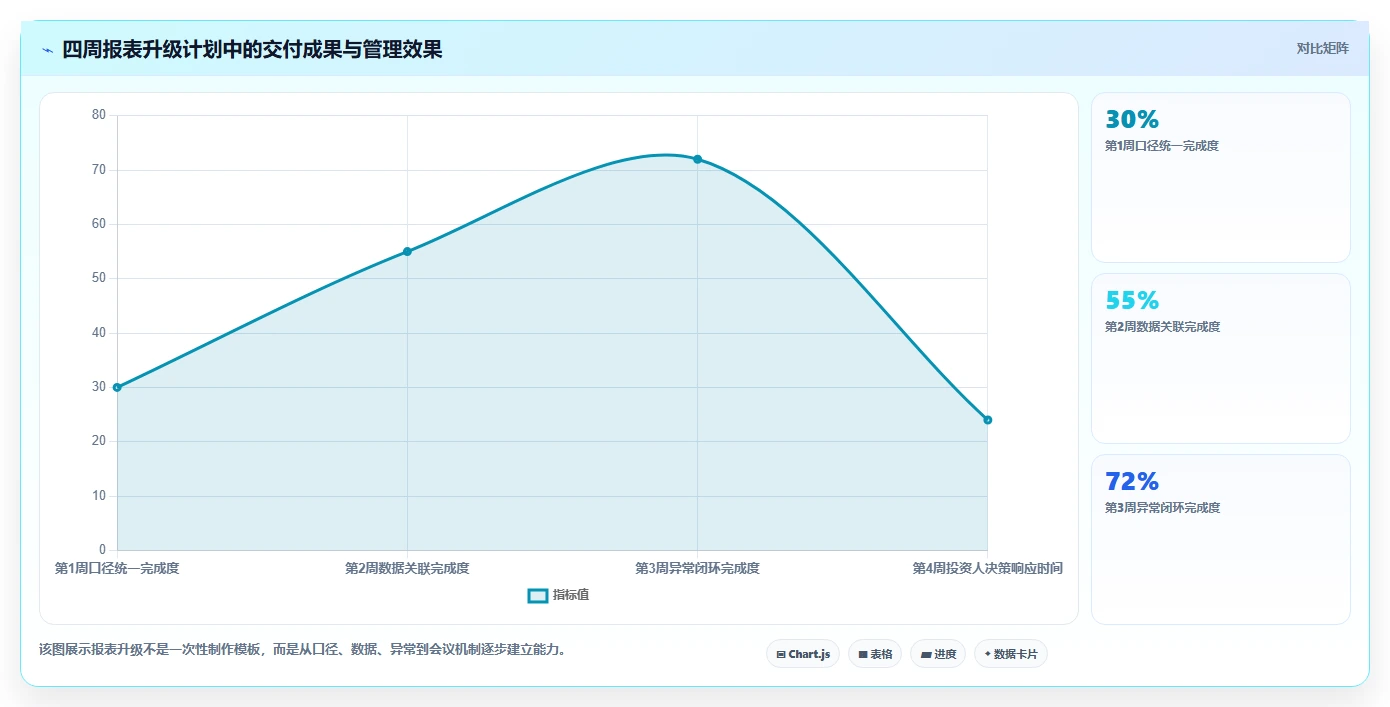Click the lightning icon beside the title

[x=47, y=50]
